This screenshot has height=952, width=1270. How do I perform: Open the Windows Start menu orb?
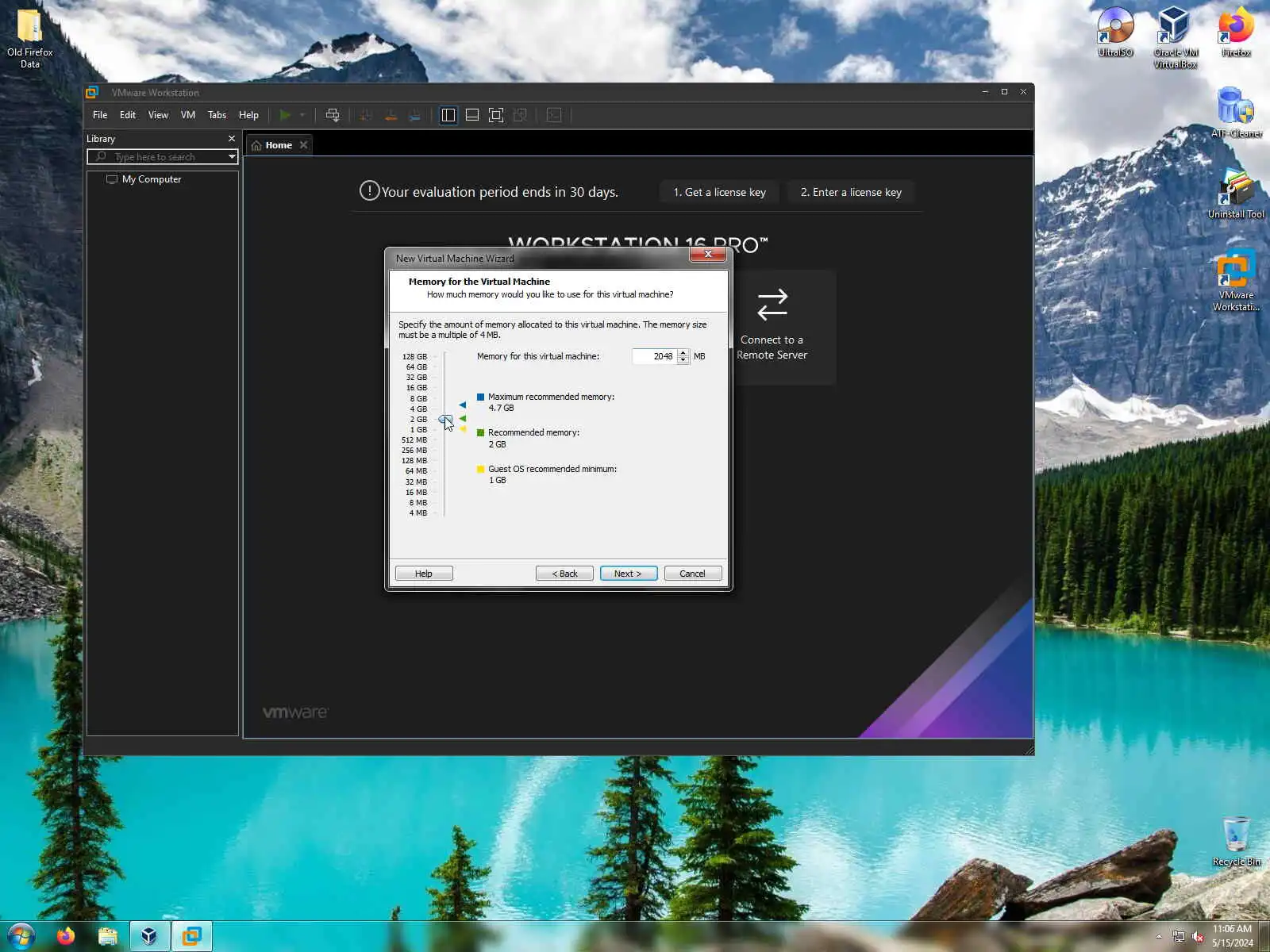tap(21, 936)
